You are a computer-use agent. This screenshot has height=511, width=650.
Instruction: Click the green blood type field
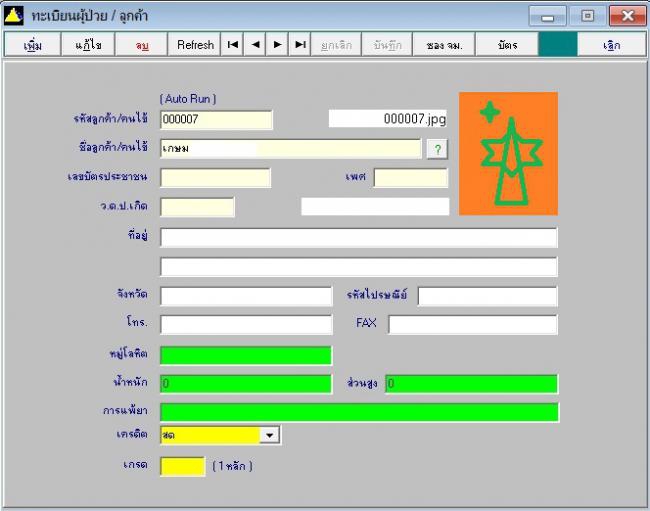pos(246,356)
